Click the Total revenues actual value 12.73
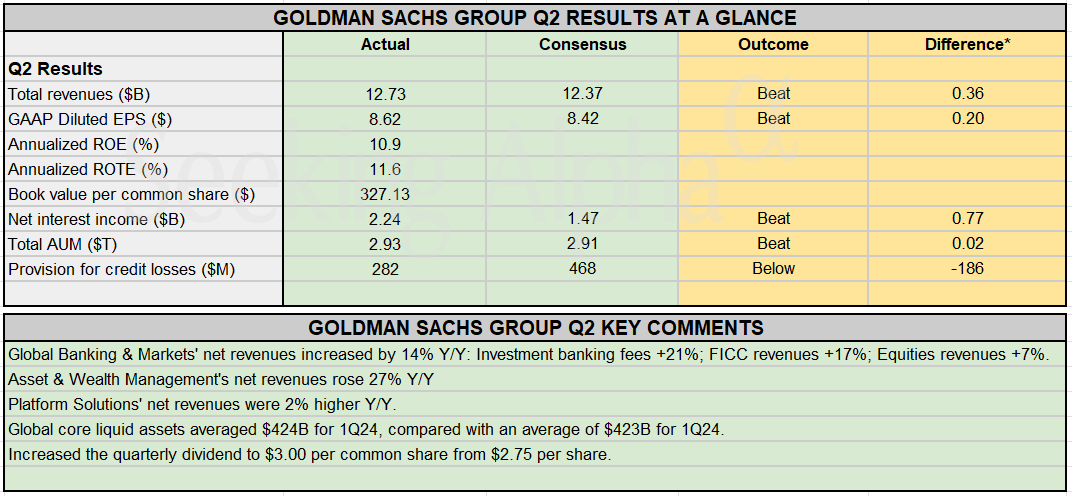The height and width of the screenshot is (496, 1072). [x=385, y=94]
